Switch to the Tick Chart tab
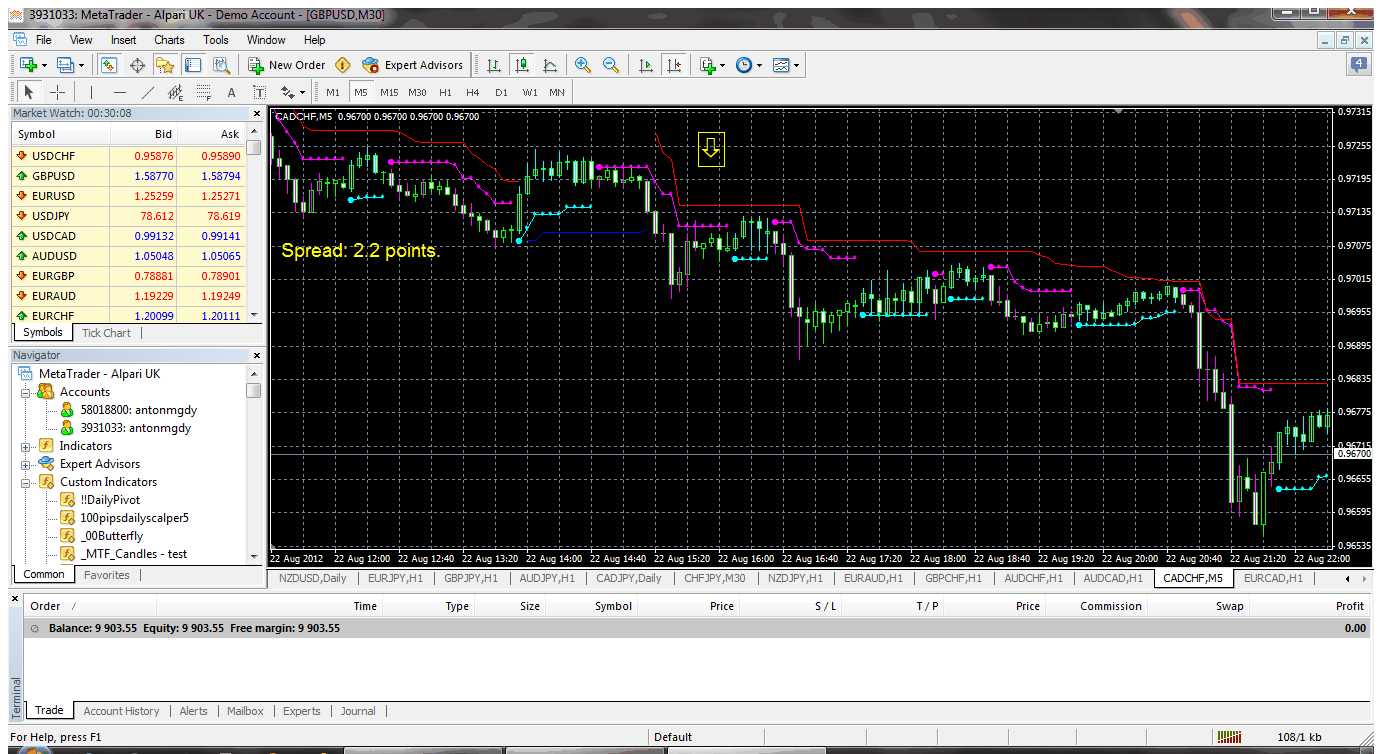Viewport: 1382px width, 754px height. [106, 333]
